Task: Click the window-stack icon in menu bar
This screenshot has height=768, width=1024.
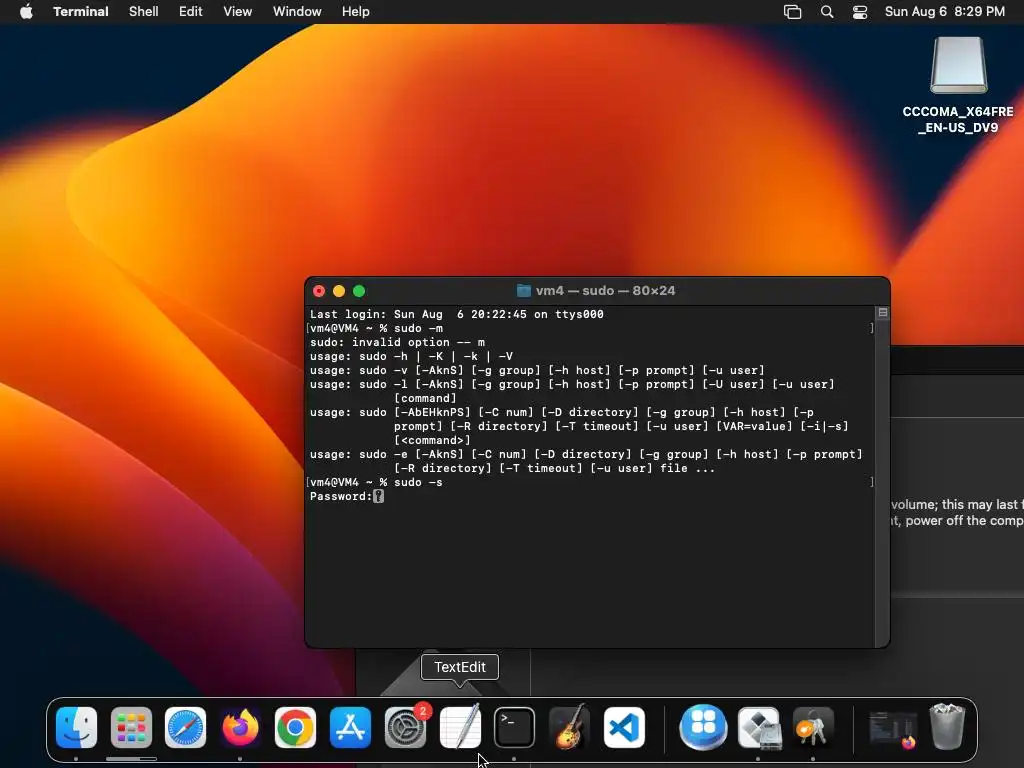Action: (x=792, y=12)
